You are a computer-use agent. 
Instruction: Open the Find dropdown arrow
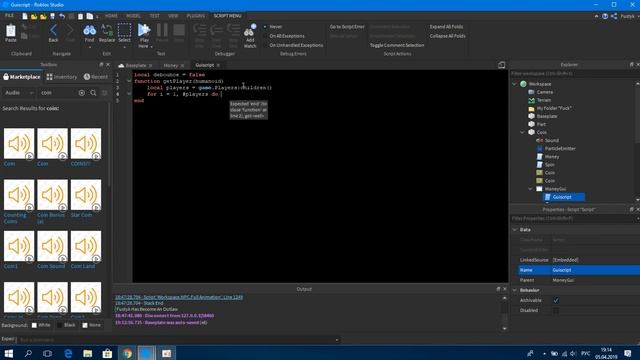[x=89, y=47]
